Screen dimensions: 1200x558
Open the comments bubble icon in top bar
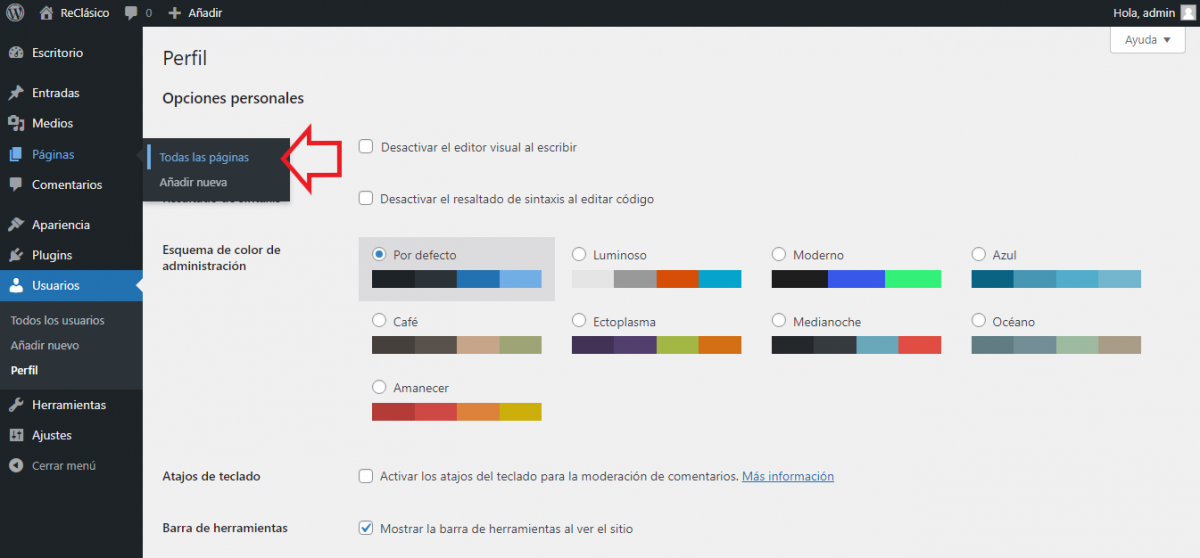131,13
